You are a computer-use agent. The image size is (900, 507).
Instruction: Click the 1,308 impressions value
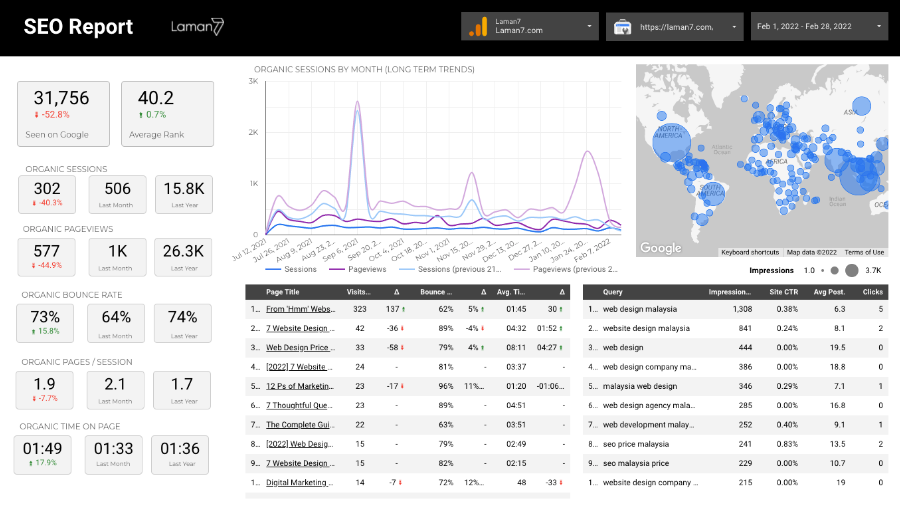[x=742, y=309]
